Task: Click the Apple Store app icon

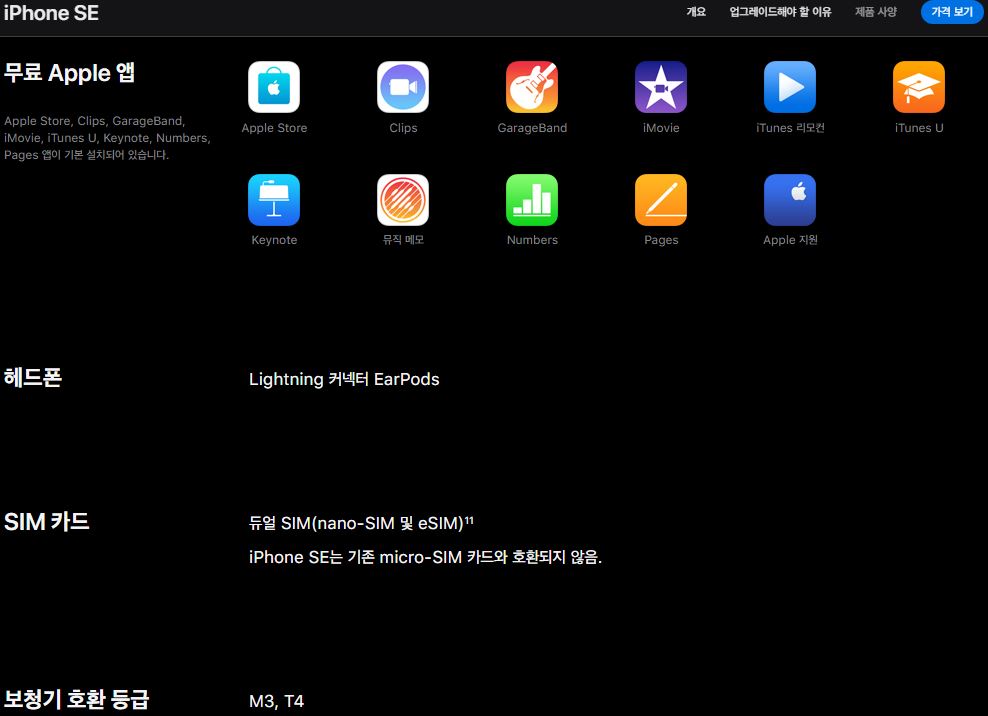Action: [x=274, y=87]
